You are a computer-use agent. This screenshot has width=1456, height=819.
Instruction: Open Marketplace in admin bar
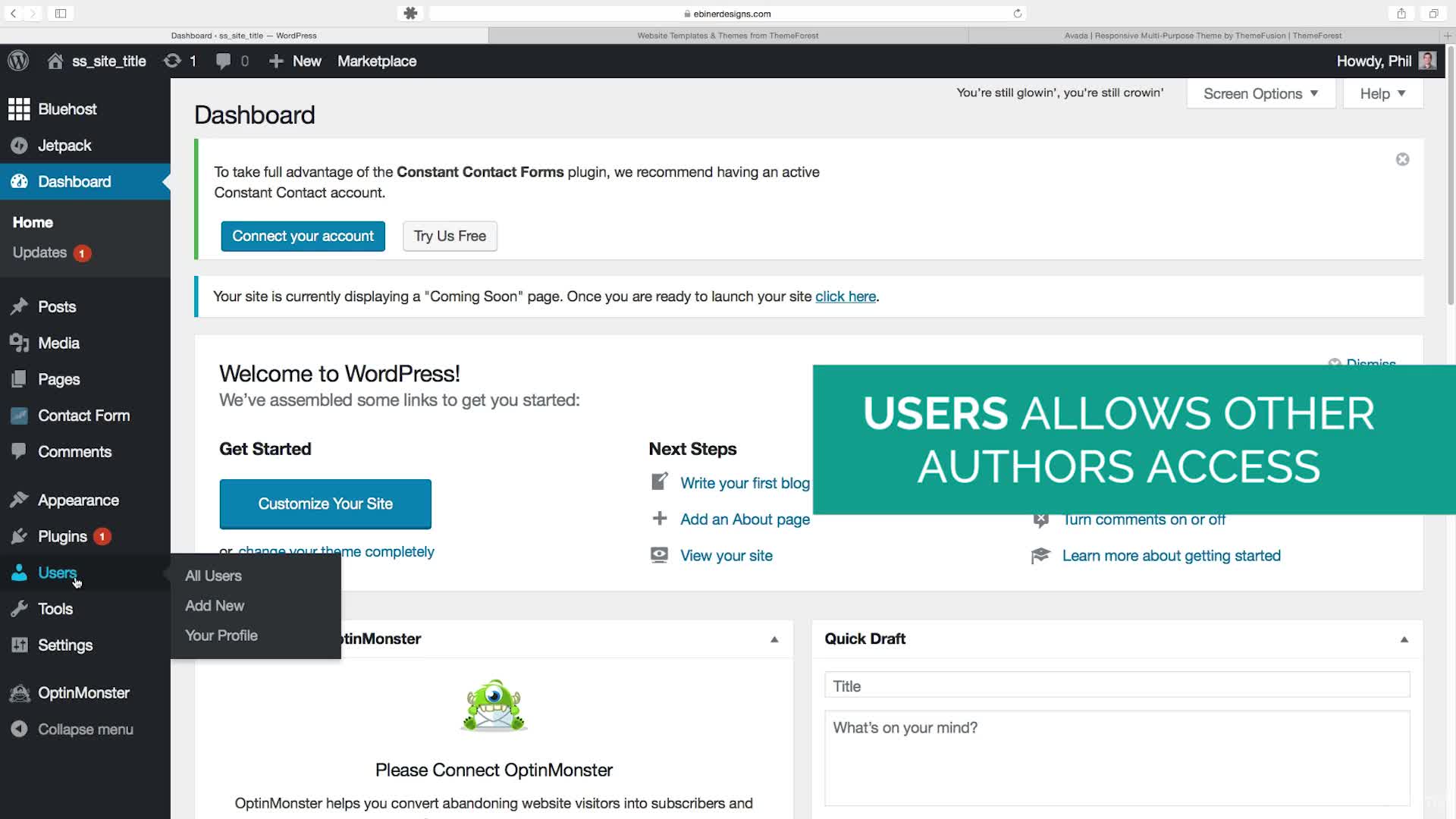377,61
